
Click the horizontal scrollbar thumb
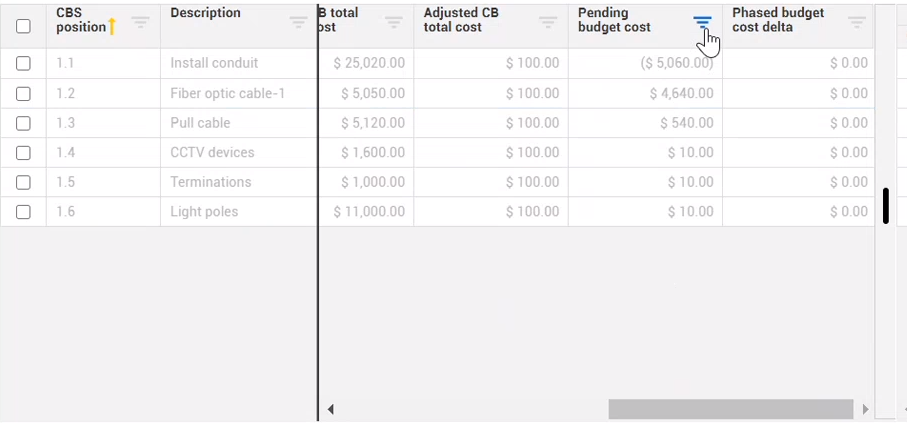(x=731, y=409)
